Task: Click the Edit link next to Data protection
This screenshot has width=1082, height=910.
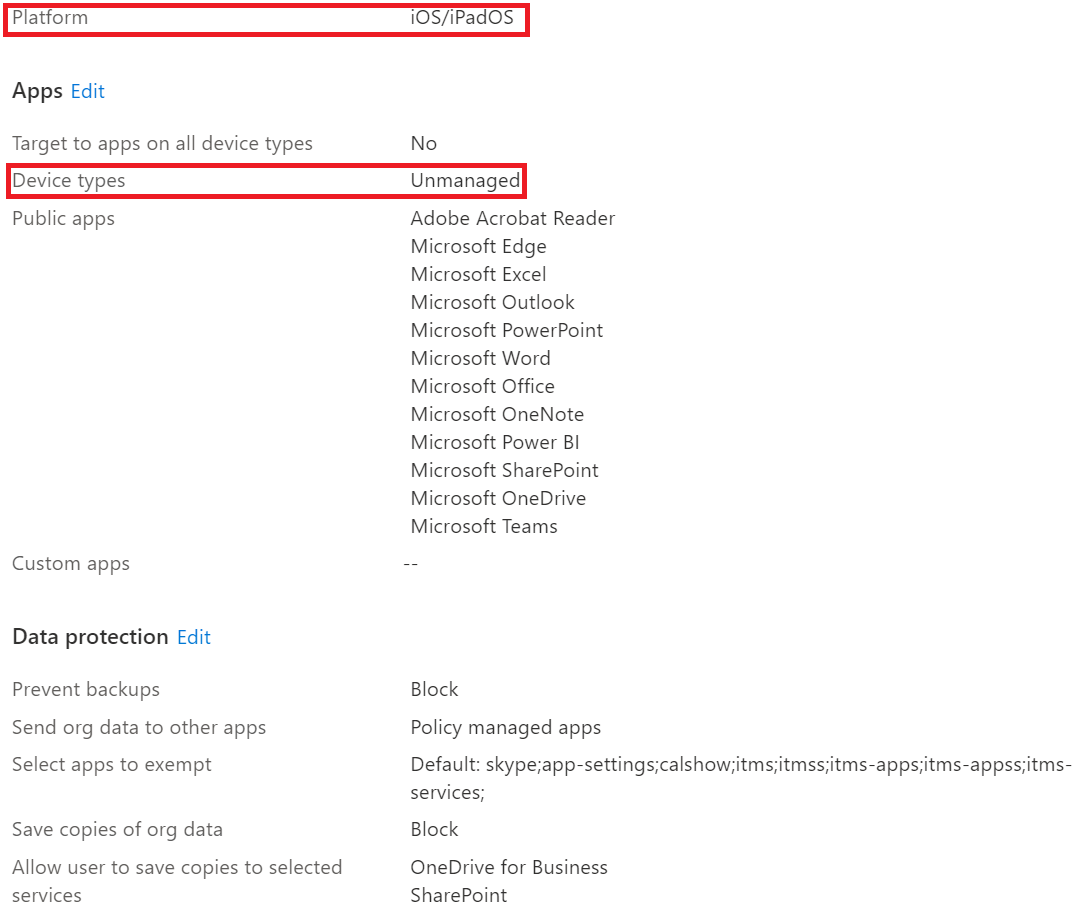Action: point(194,637)
